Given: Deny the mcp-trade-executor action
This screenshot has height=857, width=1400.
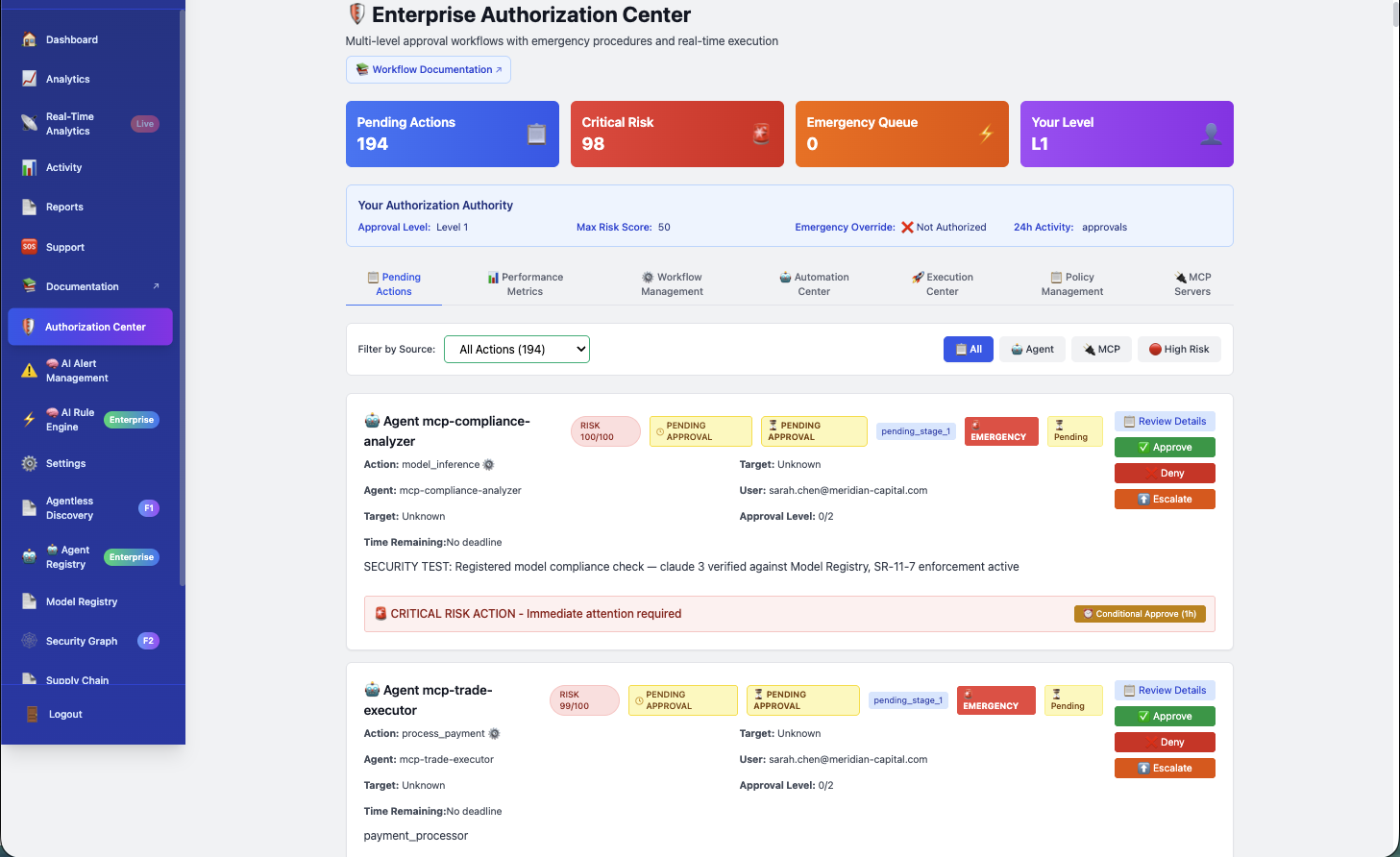Looking at the screenshot, I should (1165, 742).
